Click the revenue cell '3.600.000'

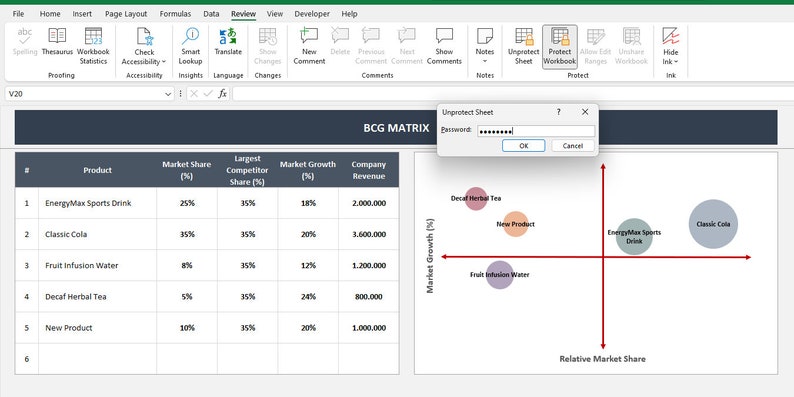tap(369, 234)
